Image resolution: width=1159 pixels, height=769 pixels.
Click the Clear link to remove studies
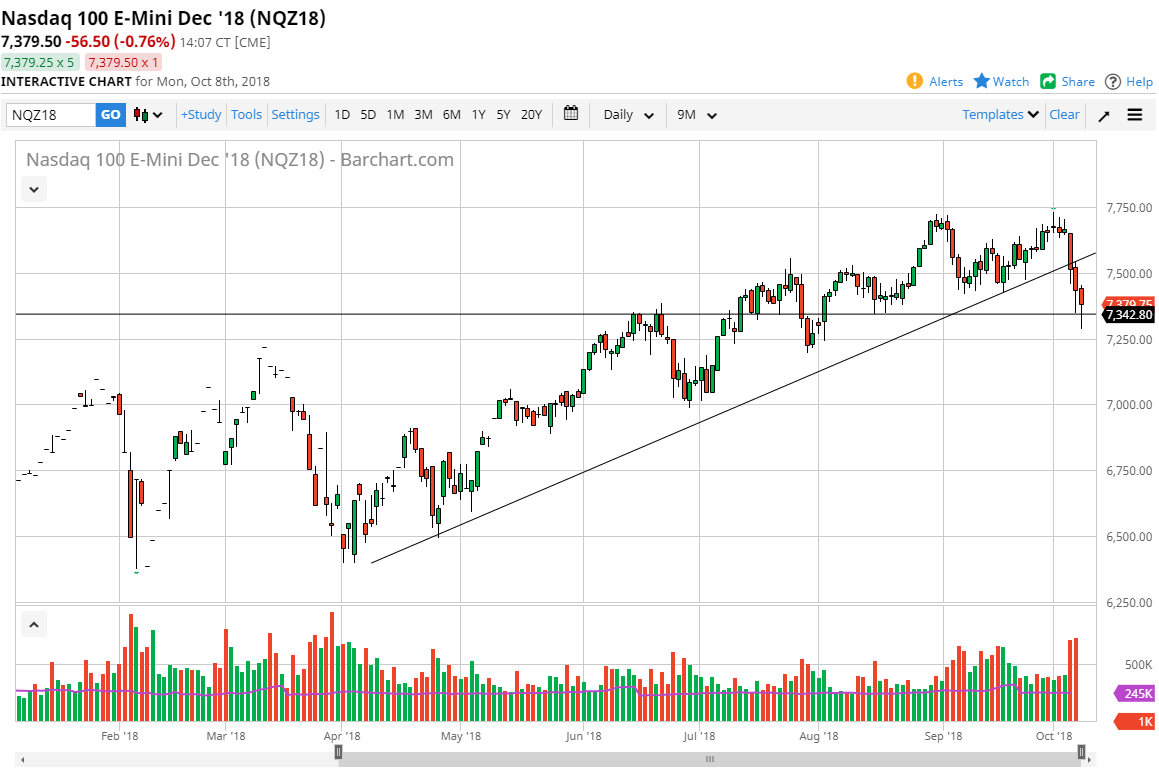click(x=1064, y=114)
